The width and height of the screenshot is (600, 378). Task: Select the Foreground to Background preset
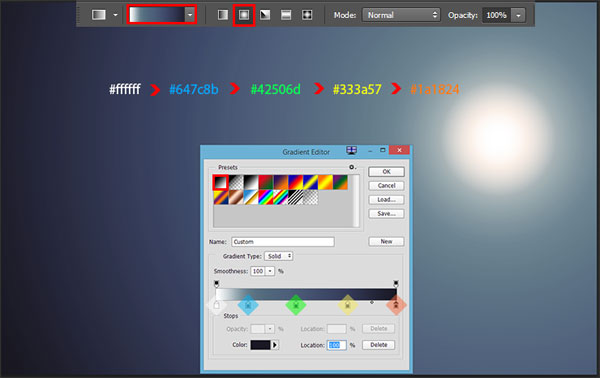click(221, 182)
